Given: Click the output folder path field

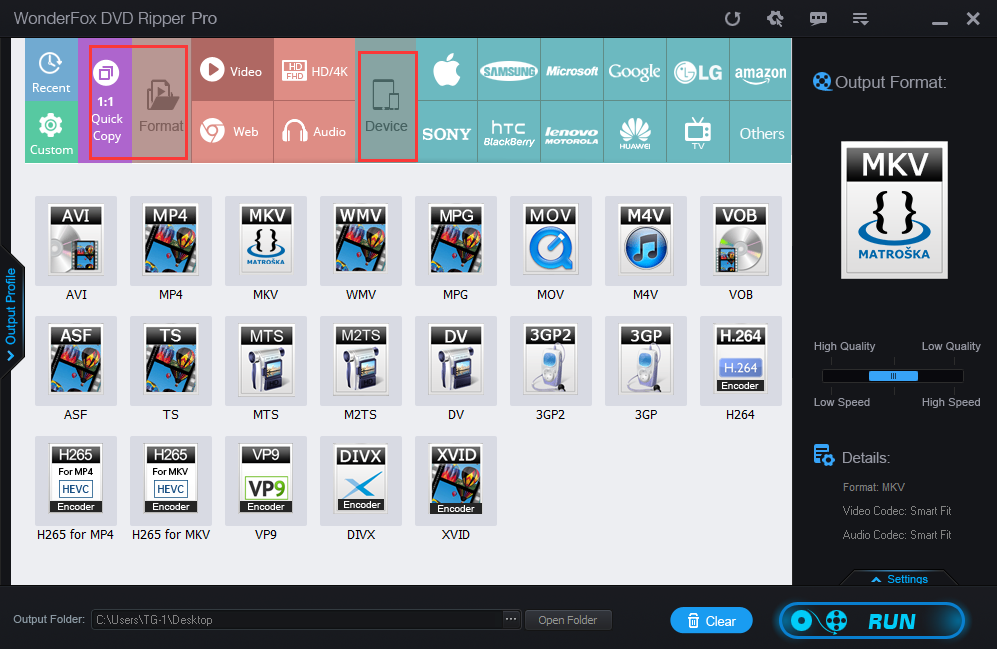Looking at the screenshot, I should coord(300,619).
